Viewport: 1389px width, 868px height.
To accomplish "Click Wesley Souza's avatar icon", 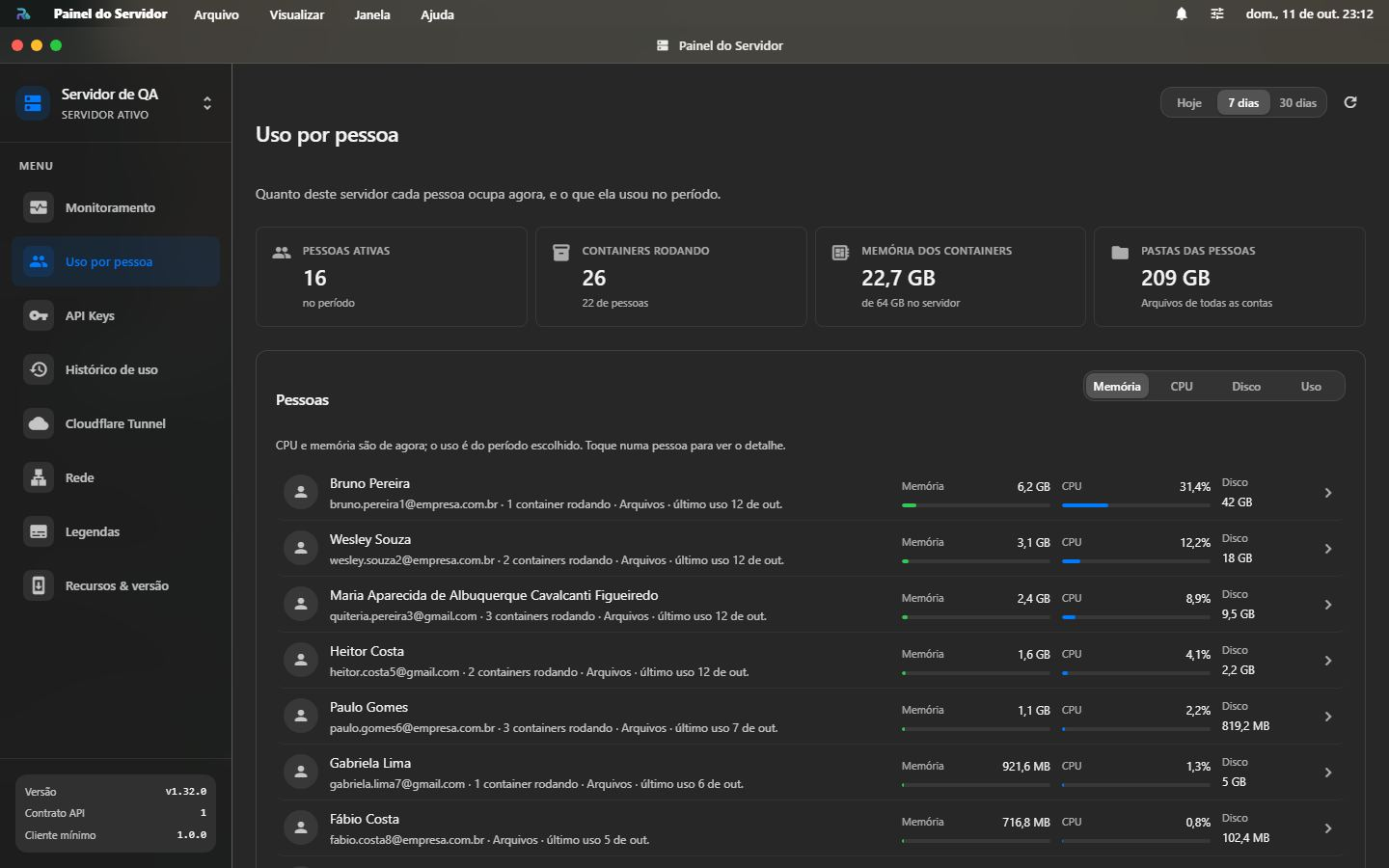I will tap(301, 548).
